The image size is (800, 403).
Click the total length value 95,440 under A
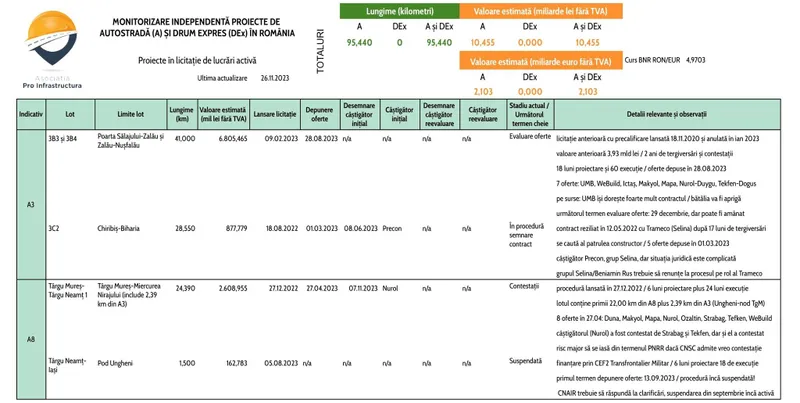360,43
